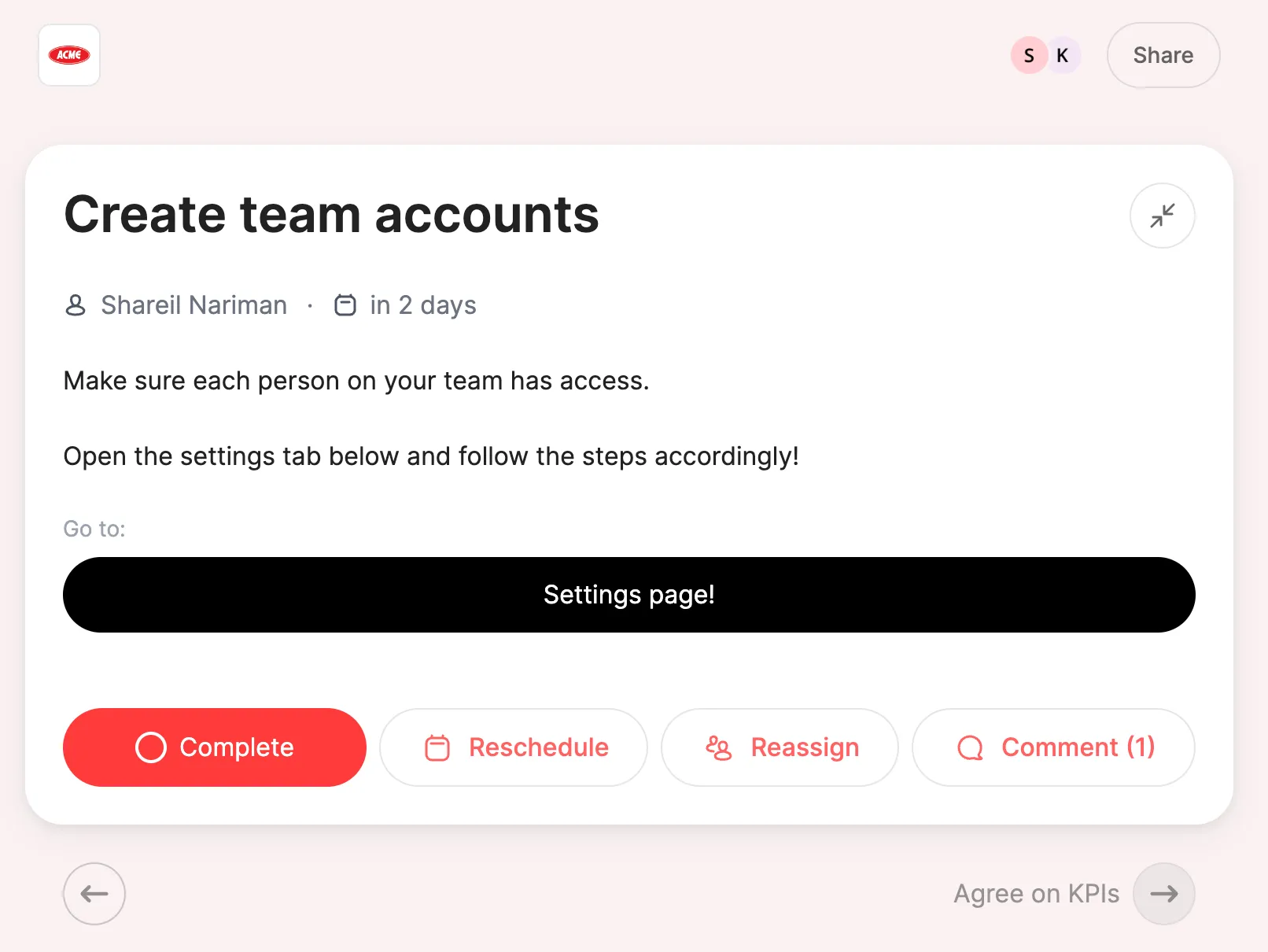Reschedule the Create team accounts task
Screen dimensions: 1268x952
click(513, 747)
